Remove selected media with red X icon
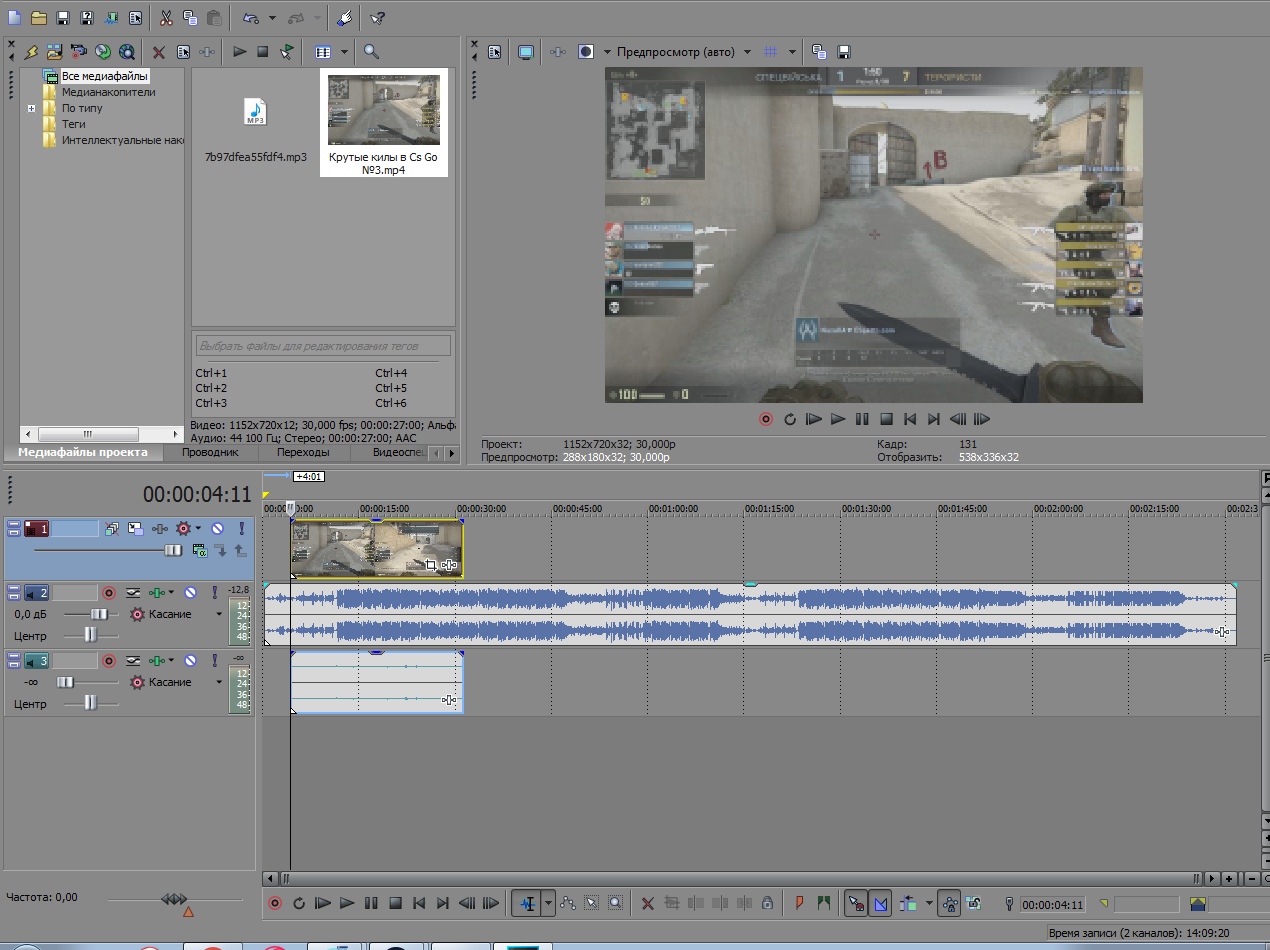 (159, 52)
